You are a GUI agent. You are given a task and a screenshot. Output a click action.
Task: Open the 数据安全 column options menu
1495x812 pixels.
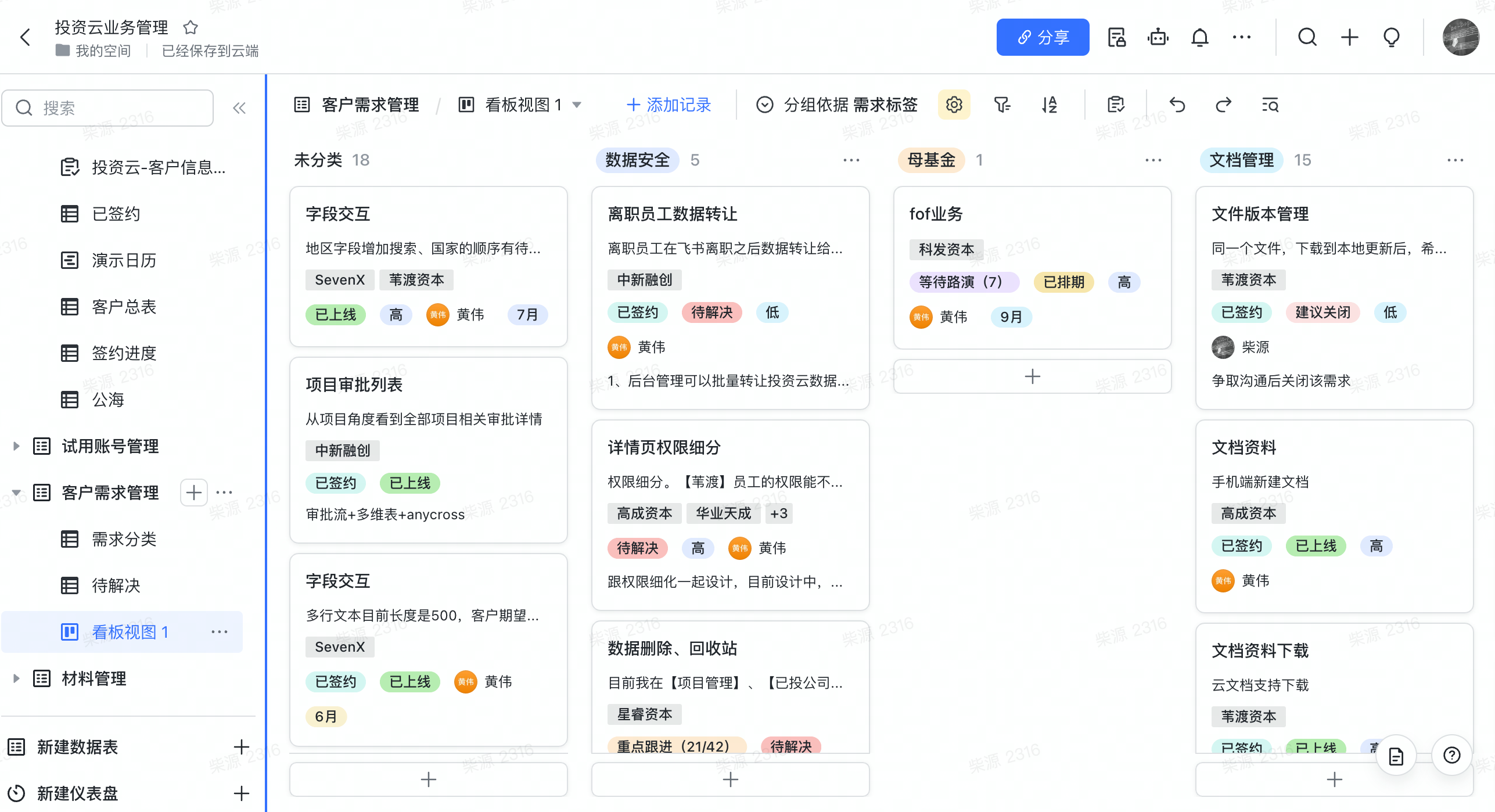tap(851, 160)
